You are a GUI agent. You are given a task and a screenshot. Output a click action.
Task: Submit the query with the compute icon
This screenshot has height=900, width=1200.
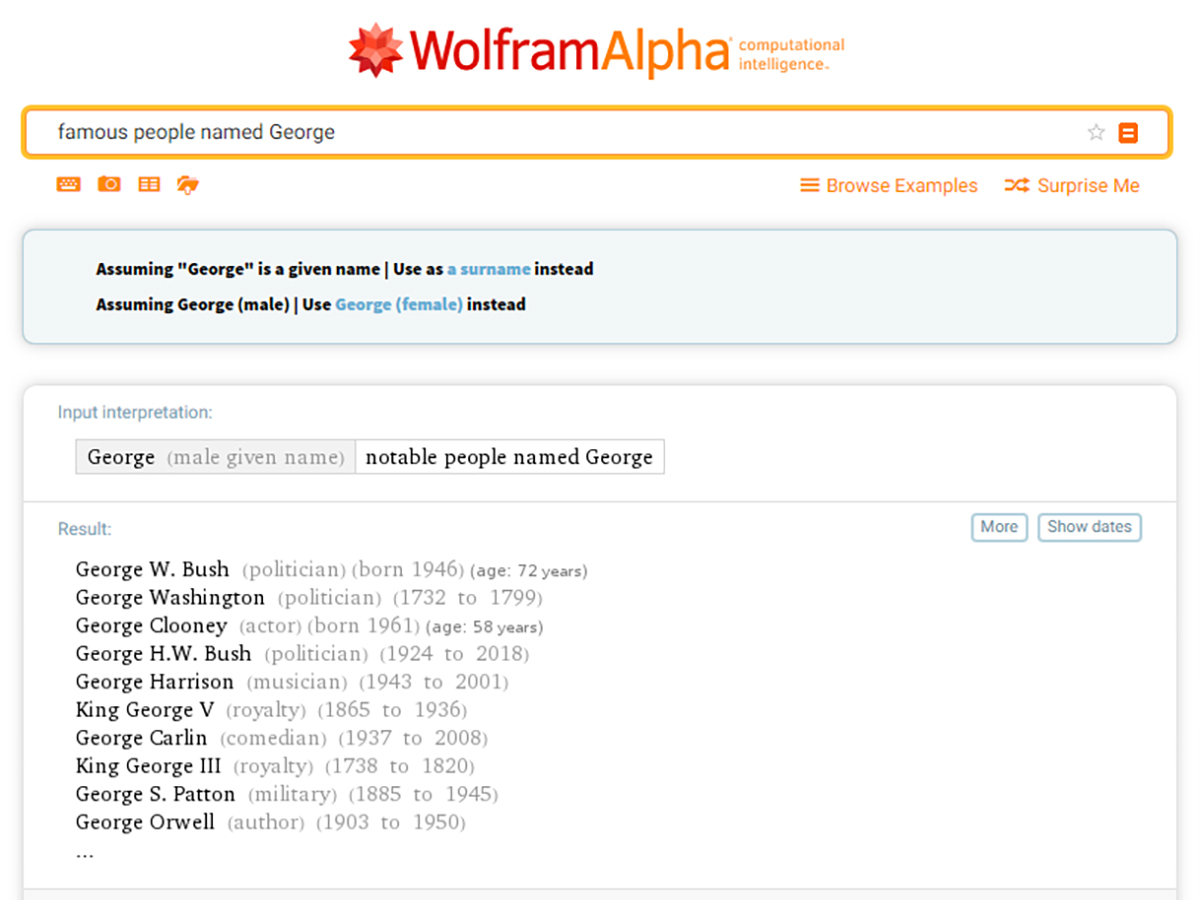[x=1128, y=132]
